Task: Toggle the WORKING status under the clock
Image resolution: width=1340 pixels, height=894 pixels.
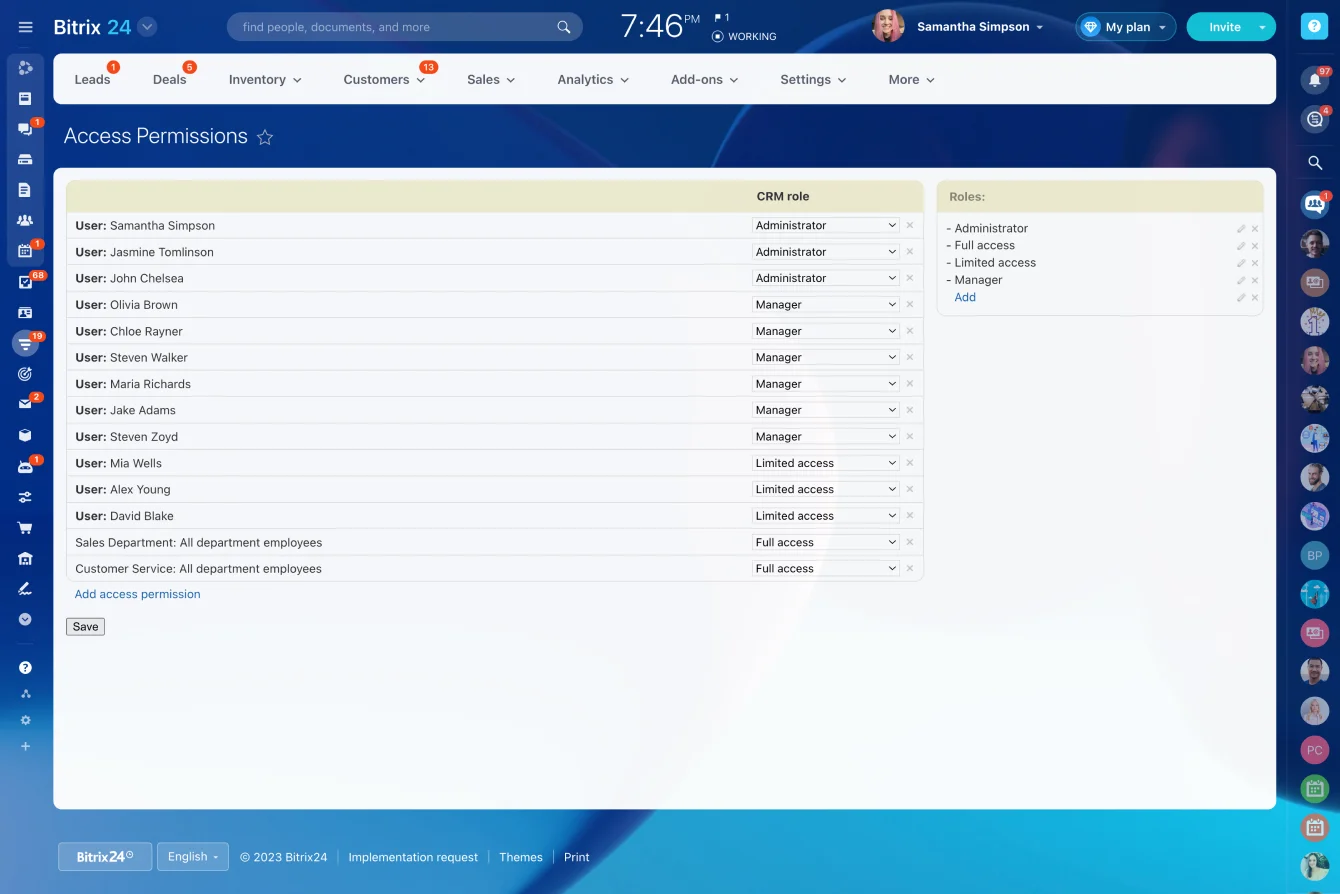Action: tap(744, 36)
